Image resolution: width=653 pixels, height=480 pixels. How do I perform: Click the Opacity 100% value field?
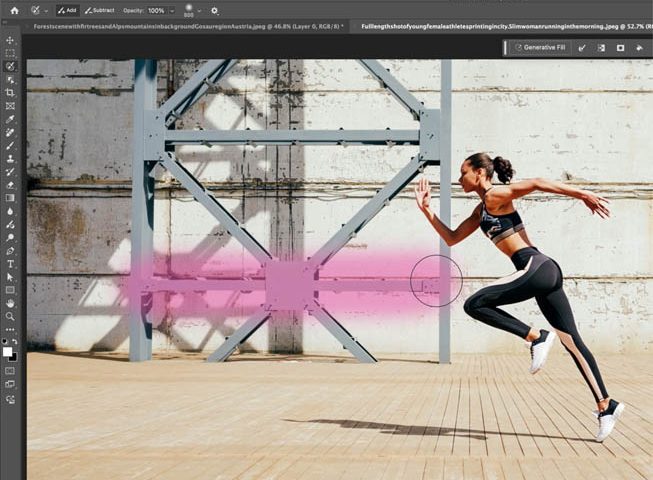click(x=157, y=10)
